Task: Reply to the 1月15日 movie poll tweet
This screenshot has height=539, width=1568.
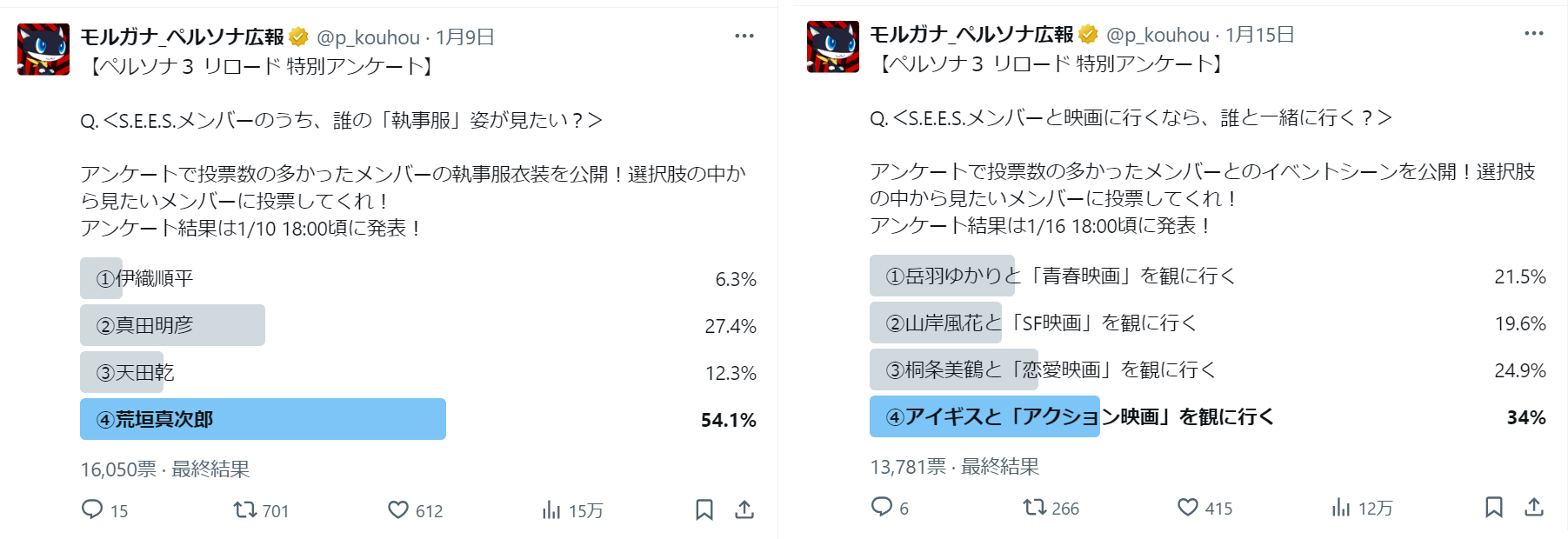Action: (882, 507)
